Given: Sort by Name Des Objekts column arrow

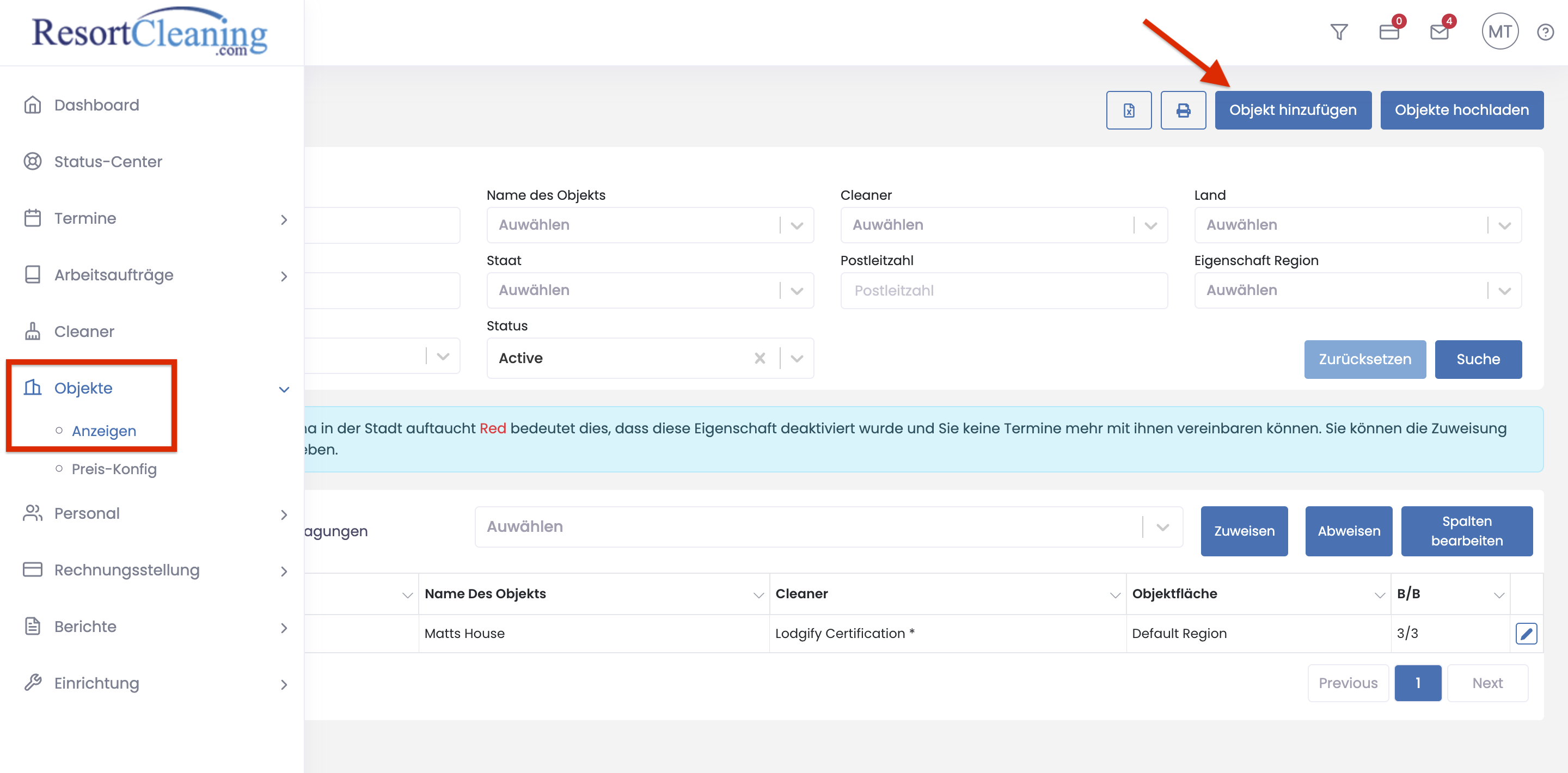Looking at the screenshot, I should click(758, 594).
